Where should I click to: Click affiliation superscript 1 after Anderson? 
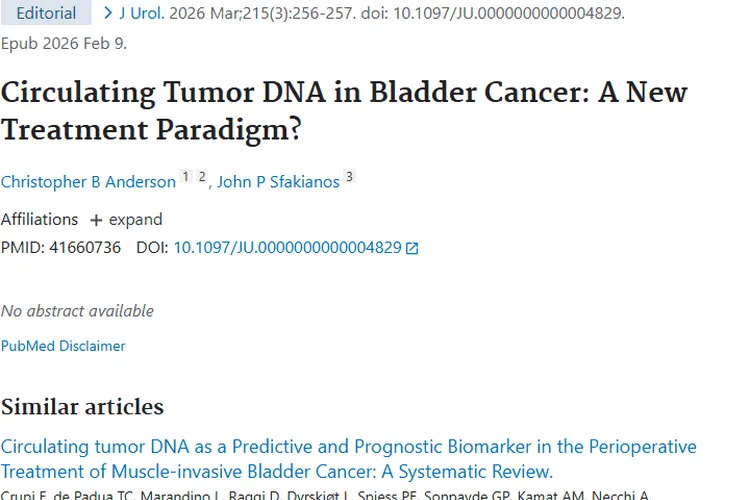(x=185, y=178)
